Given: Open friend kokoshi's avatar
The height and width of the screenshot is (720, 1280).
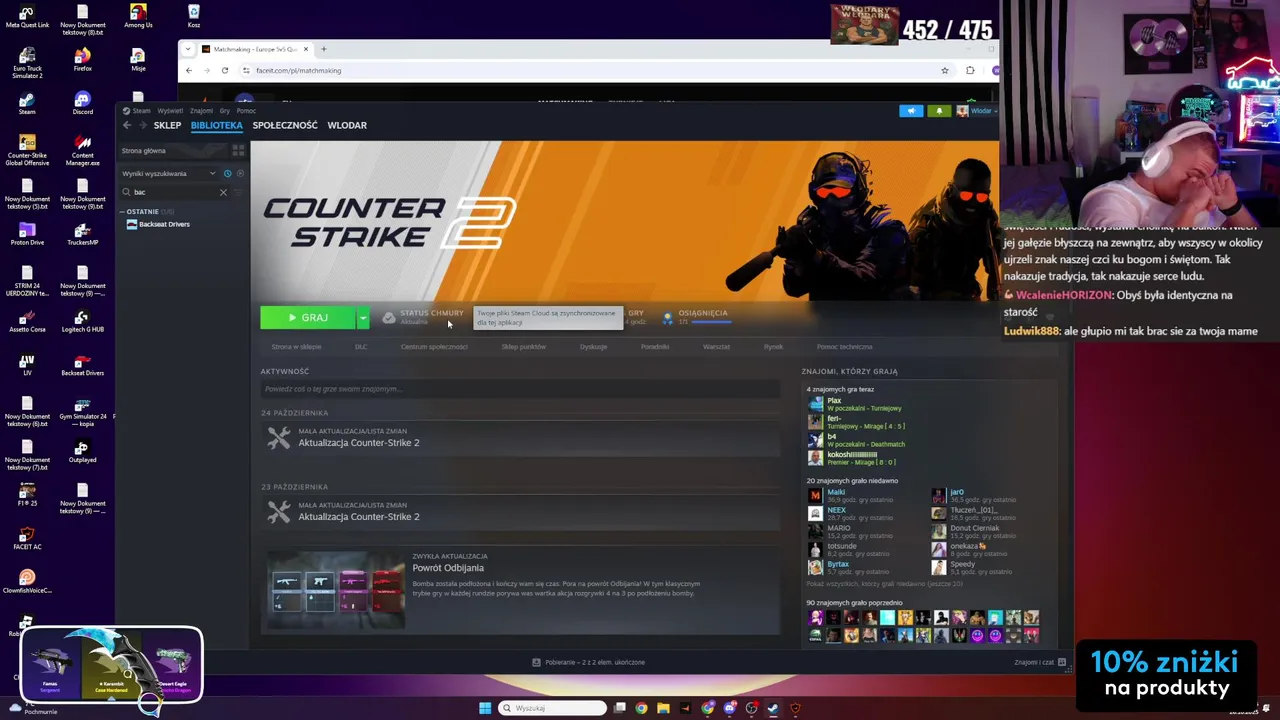Looking at the screenshot, I should pyautogui.click(x=815, y=458).
